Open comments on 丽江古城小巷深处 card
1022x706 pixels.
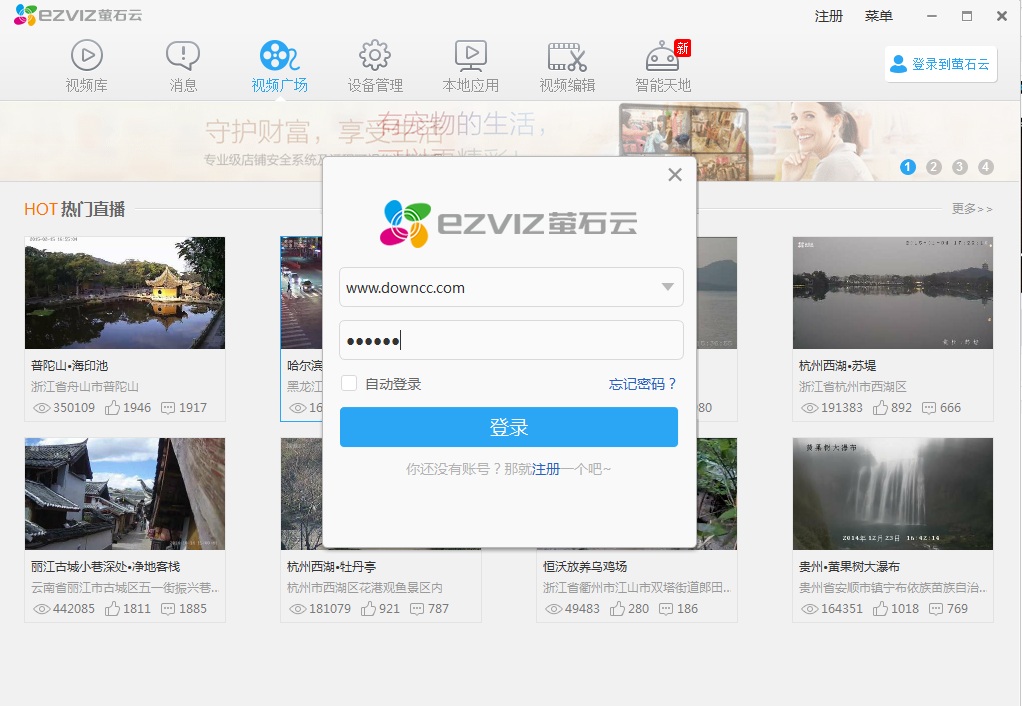[168, 609]
